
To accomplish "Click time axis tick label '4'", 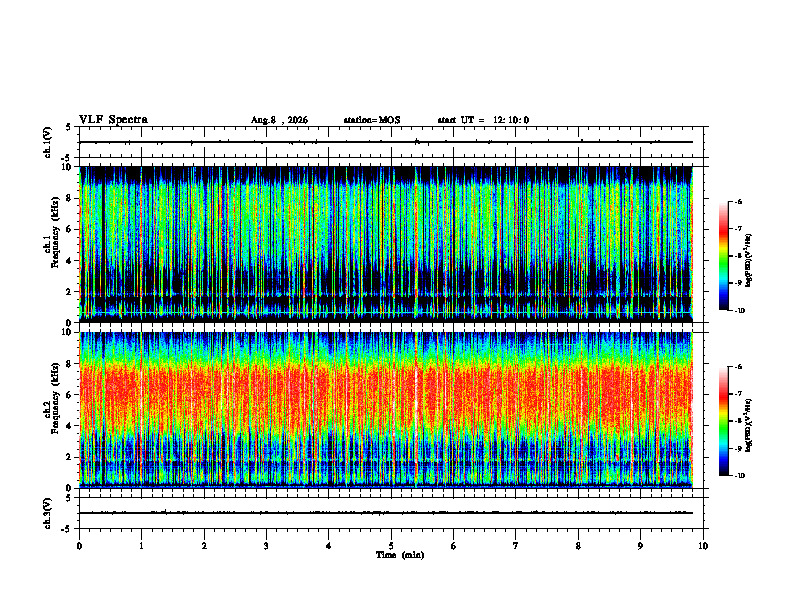I will pos(329,546).
